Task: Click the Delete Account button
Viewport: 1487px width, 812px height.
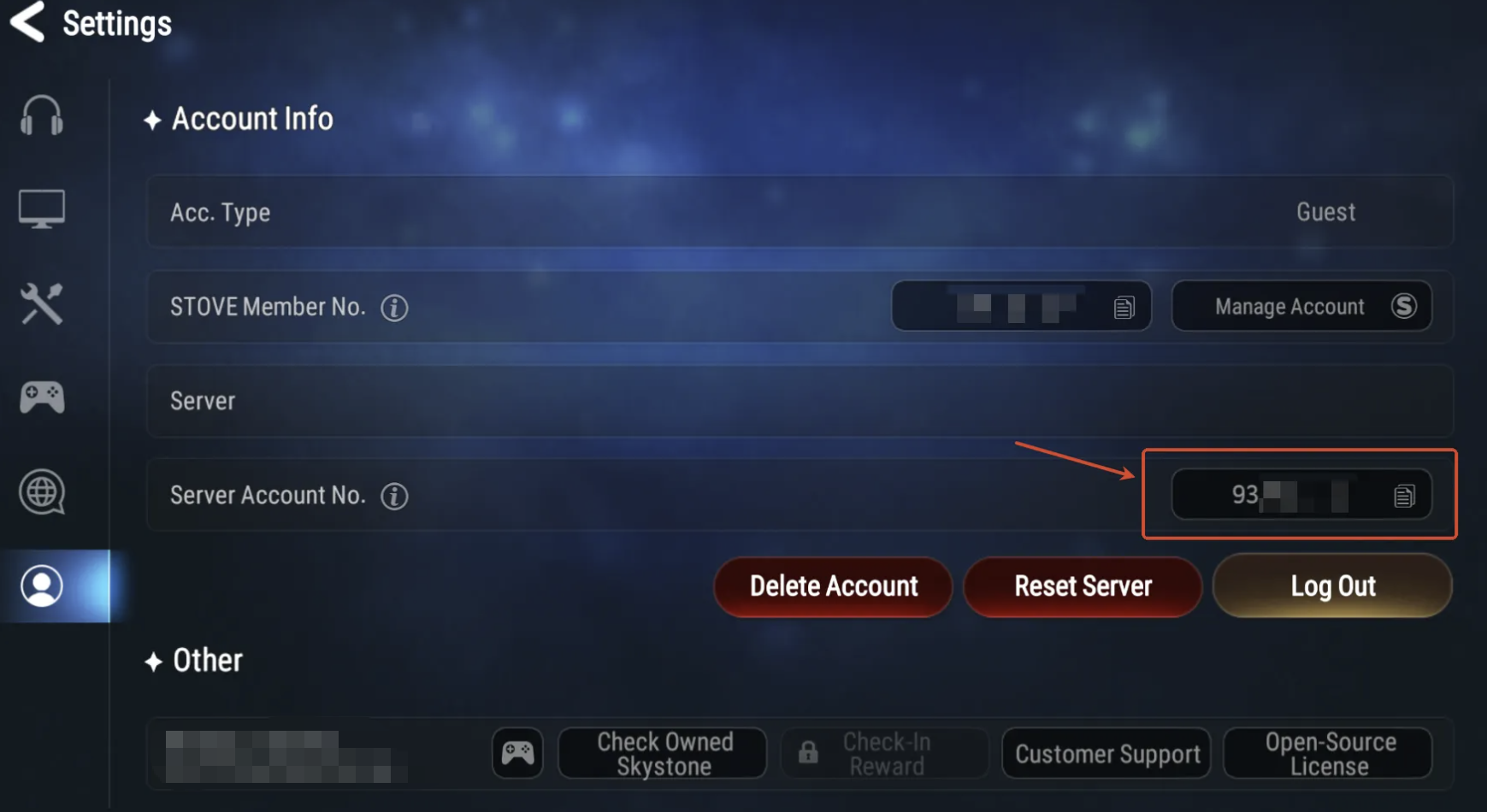Action: click(x=833, y=586)
